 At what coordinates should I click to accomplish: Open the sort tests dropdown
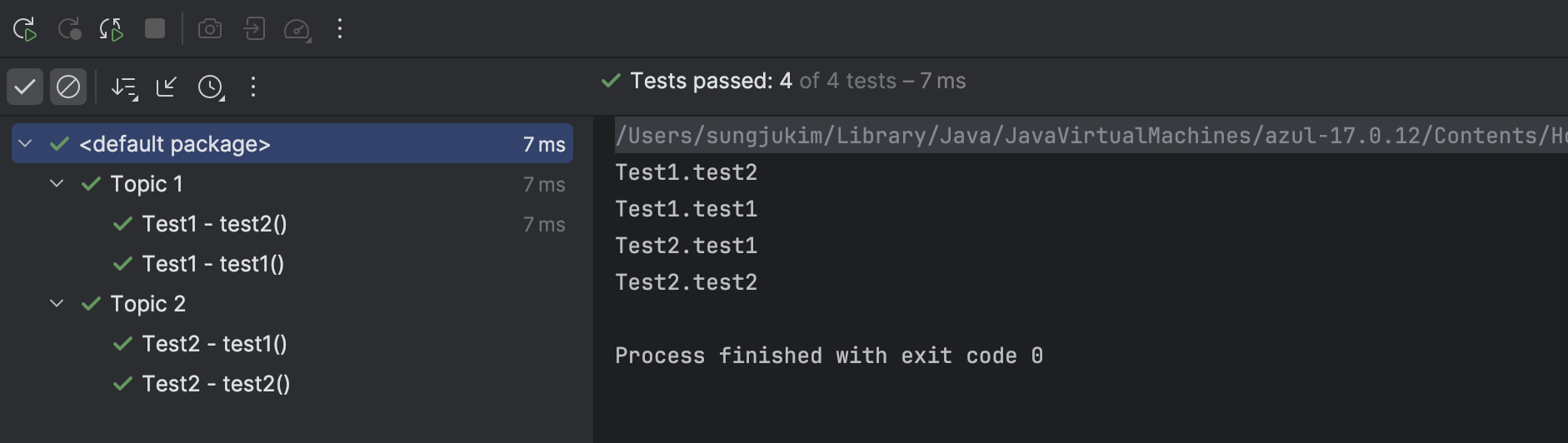(x=125, y=87)
